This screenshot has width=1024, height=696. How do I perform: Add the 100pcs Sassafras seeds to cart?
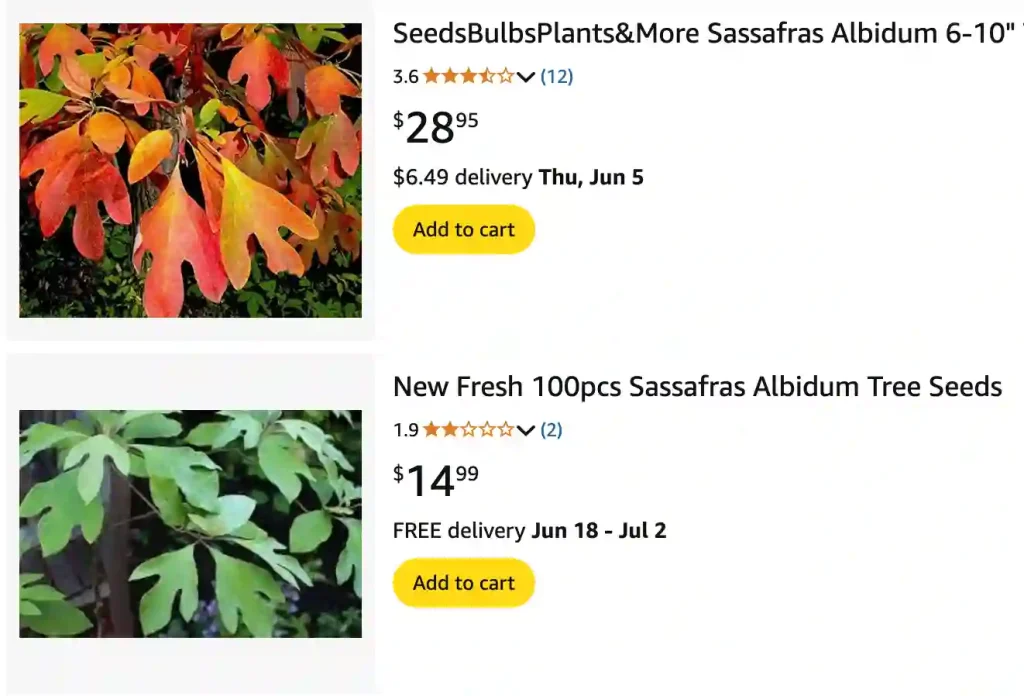[x=463, y=583]
